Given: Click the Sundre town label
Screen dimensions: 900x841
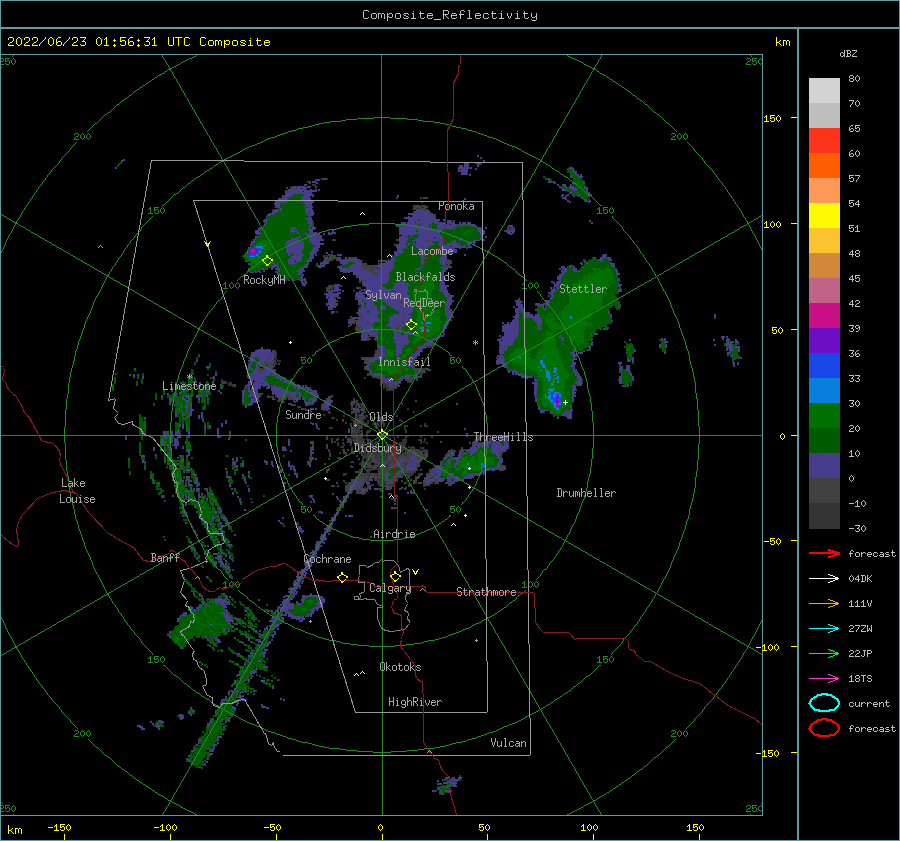Looking at the screenshot, I should click(x=304, y=414).
